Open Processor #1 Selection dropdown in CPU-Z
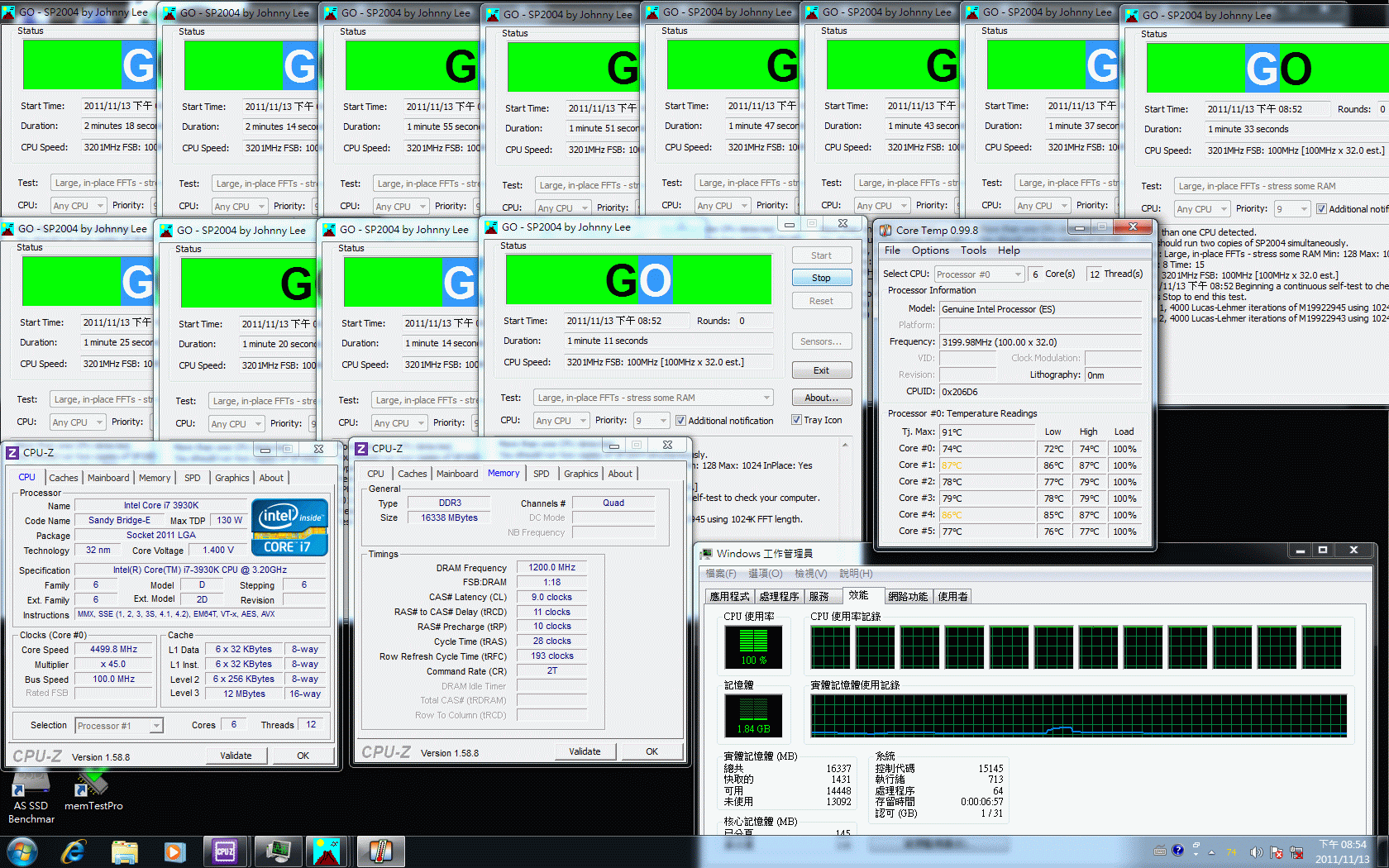The width and height of the screenshot is (1389, 868). point(119,726)
